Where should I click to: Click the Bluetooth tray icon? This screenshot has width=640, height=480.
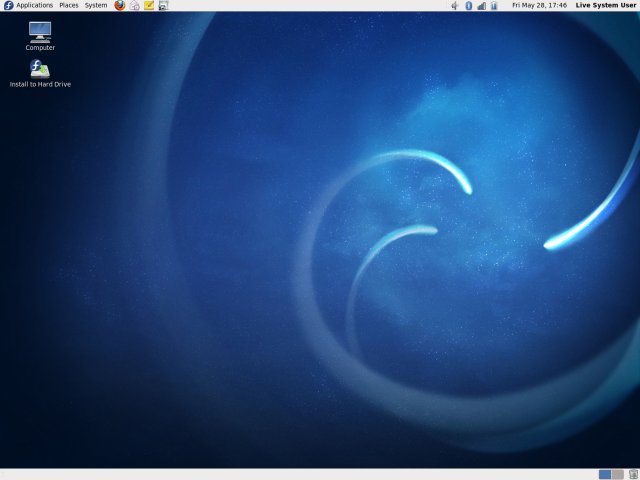click(x=469, y=5)
